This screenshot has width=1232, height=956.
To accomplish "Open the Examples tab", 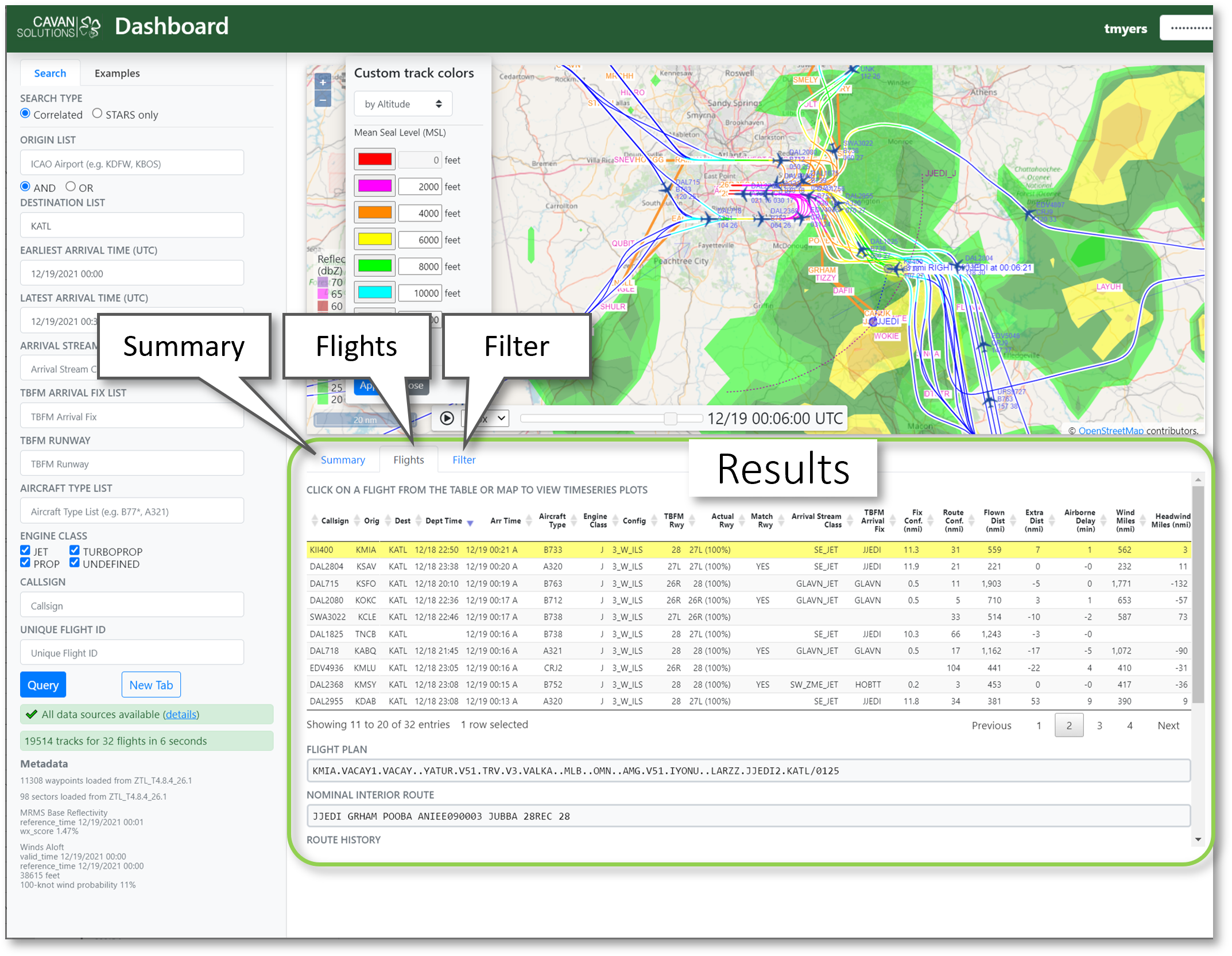I will pos(117,73).
